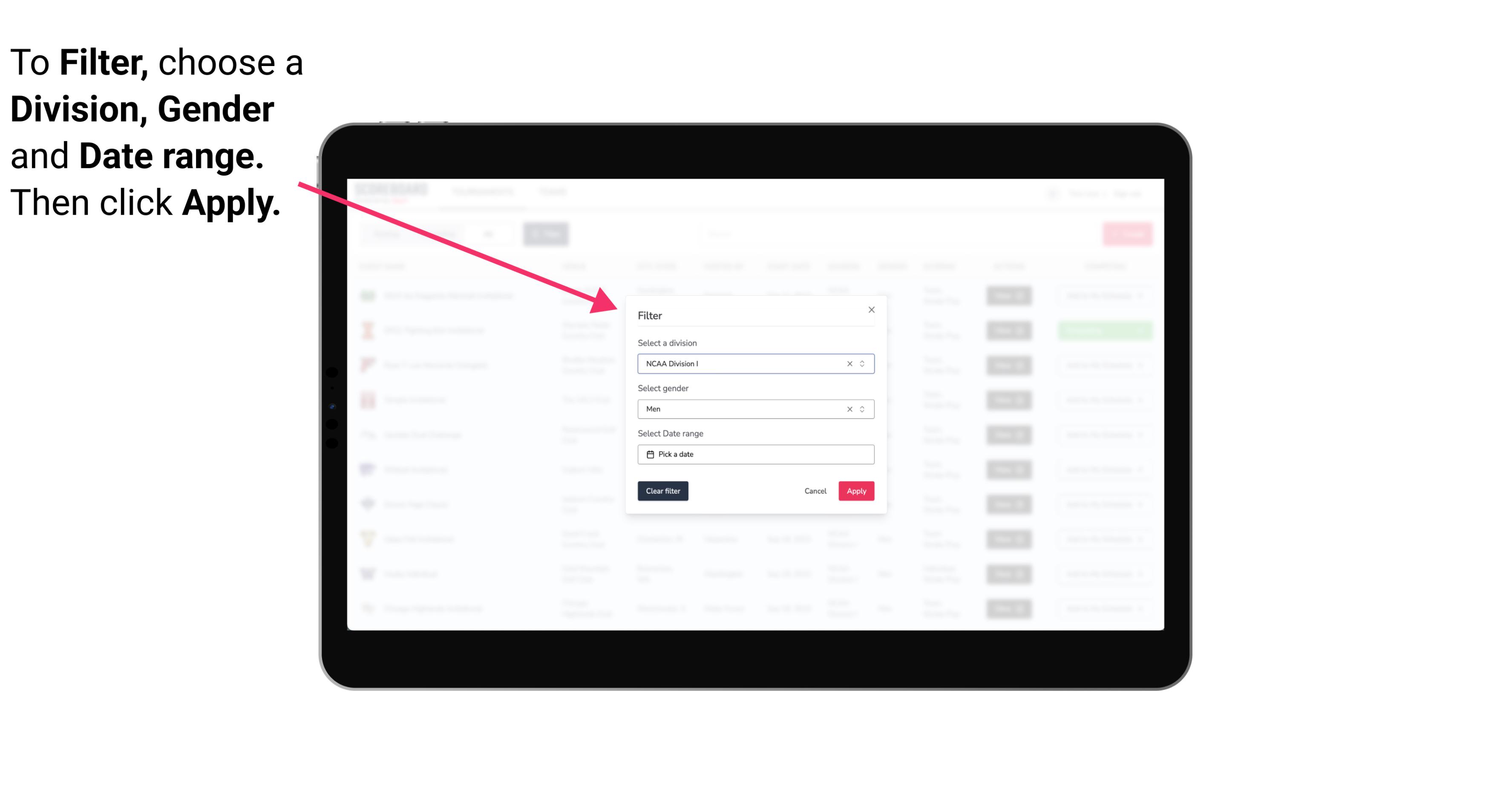Click the Filter dialog title area

pos(650,315)
